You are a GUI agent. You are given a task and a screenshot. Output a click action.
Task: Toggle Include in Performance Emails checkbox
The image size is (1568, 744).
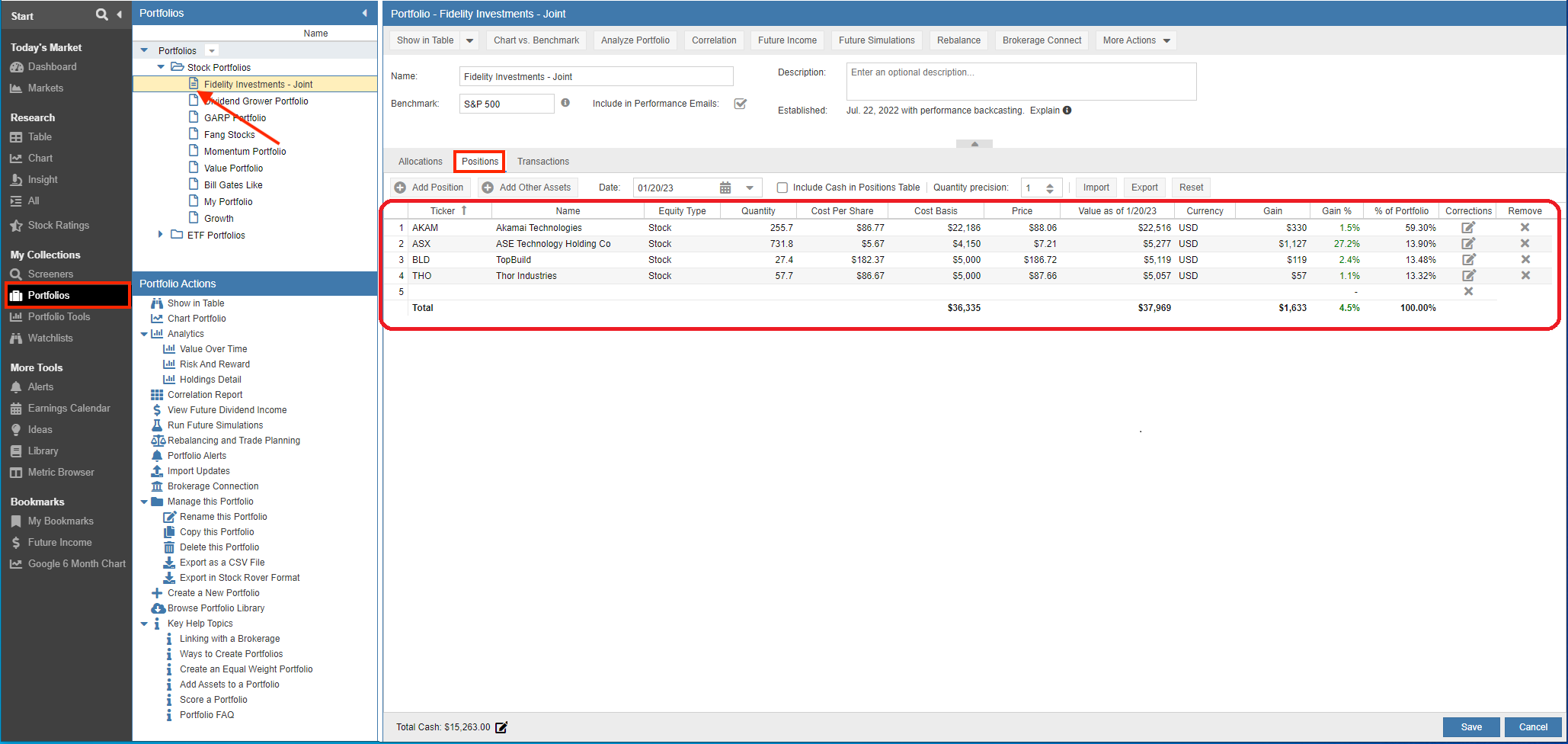[x=740, y=103]
